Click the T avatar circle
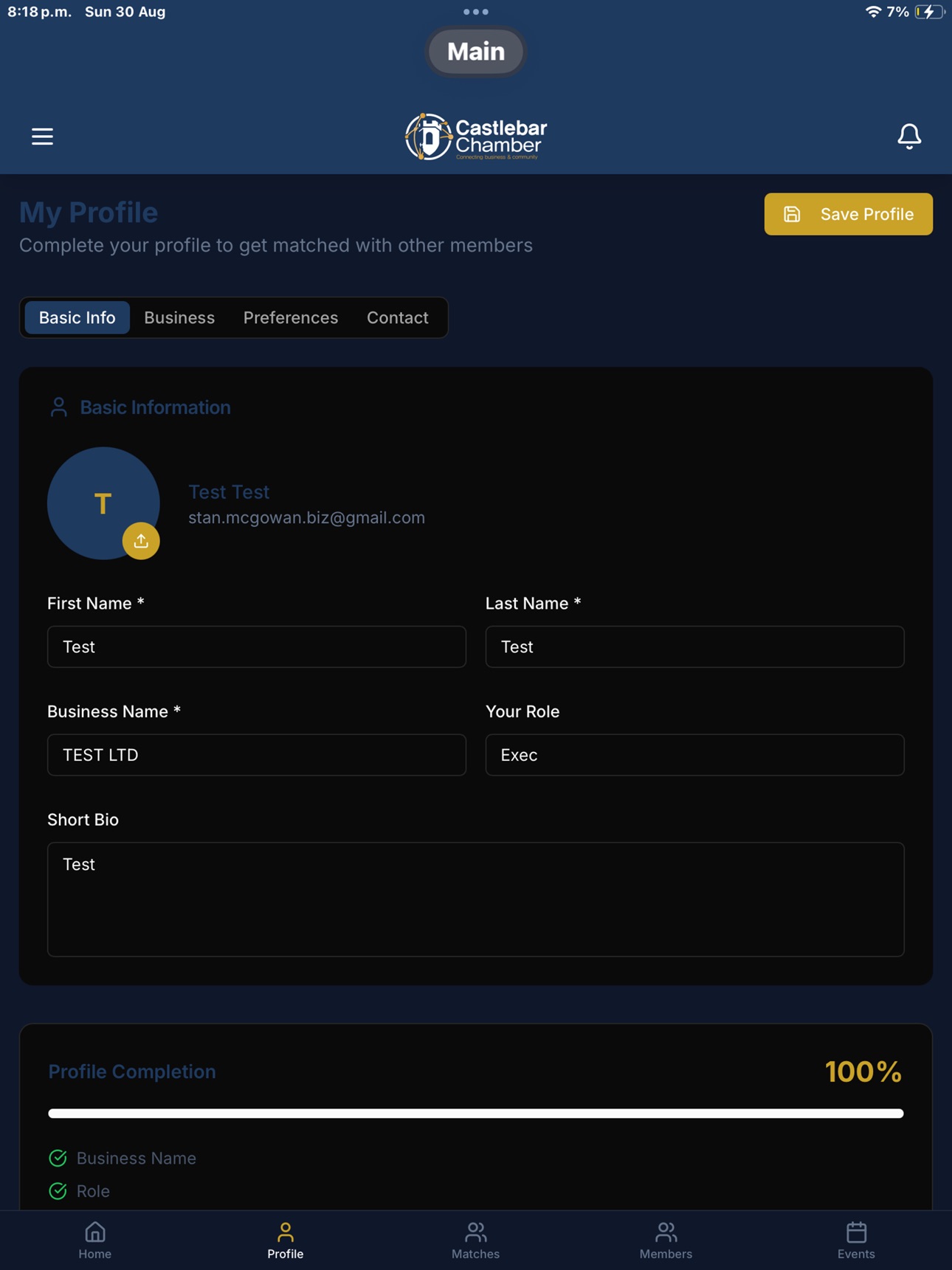Screen dimensions: 952x1270 coord(103,503)
